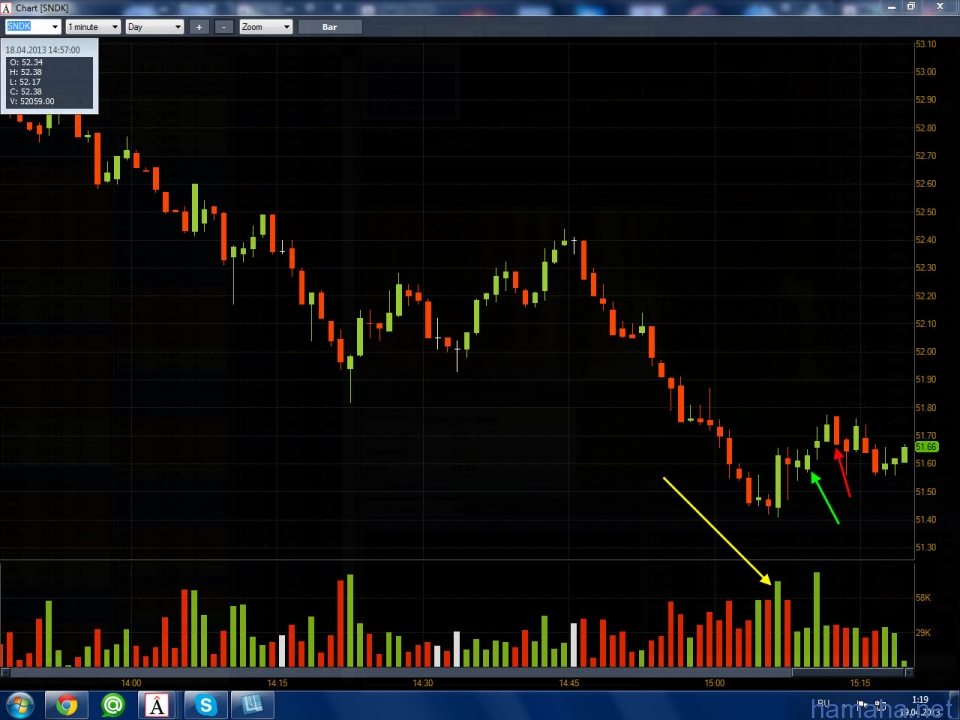The height and width of the screenshot is (720, 960).
Task: Minimize the Chart [SNDK] window
Action: tap(891, 7)
